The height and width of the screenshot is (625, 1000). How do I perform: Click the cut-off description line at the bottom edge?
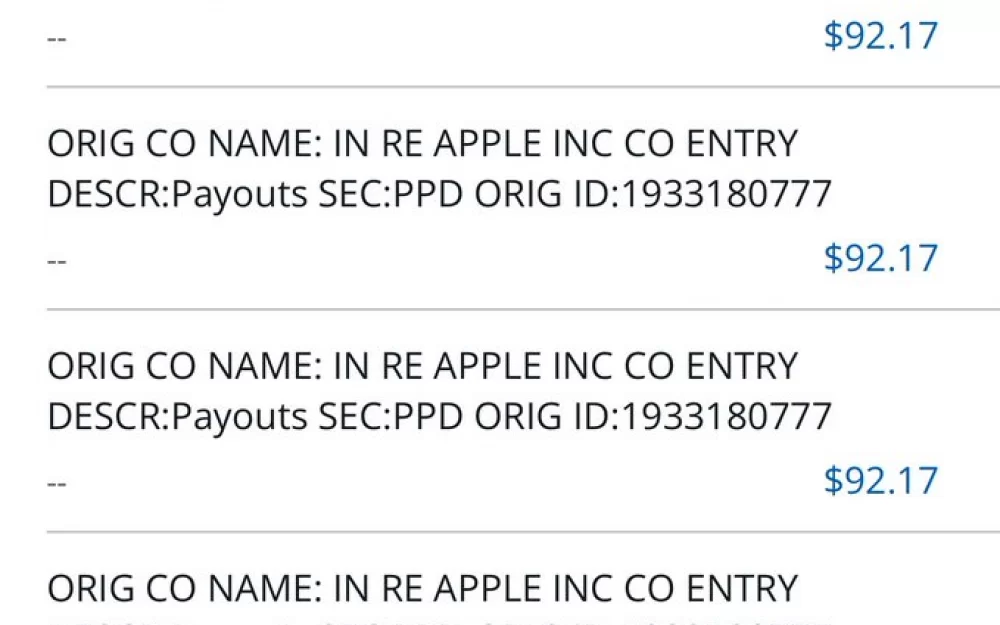(x=439, y=621)
